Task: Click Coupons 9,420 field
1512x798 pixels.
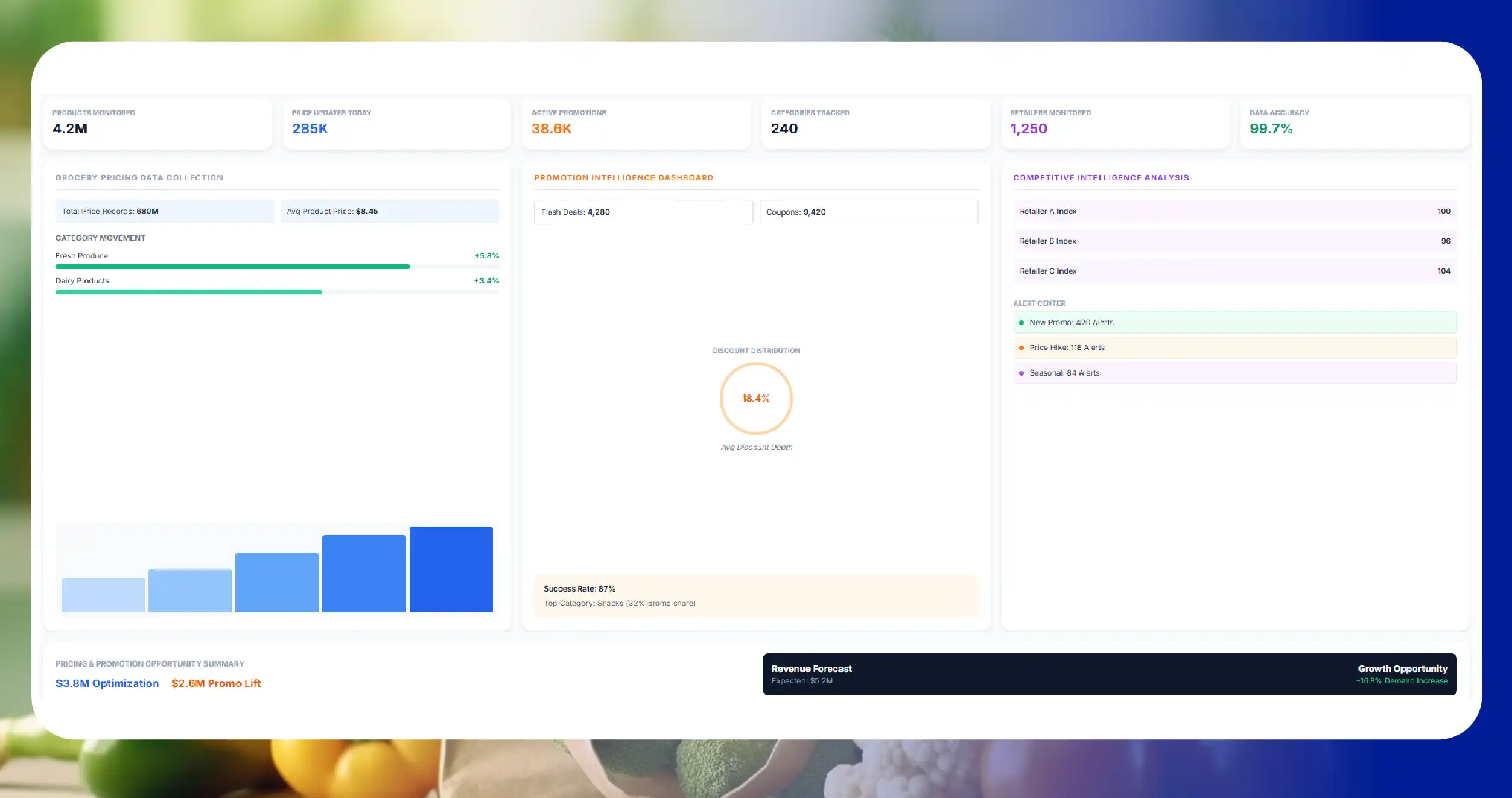Action: (x=868, y=212)
